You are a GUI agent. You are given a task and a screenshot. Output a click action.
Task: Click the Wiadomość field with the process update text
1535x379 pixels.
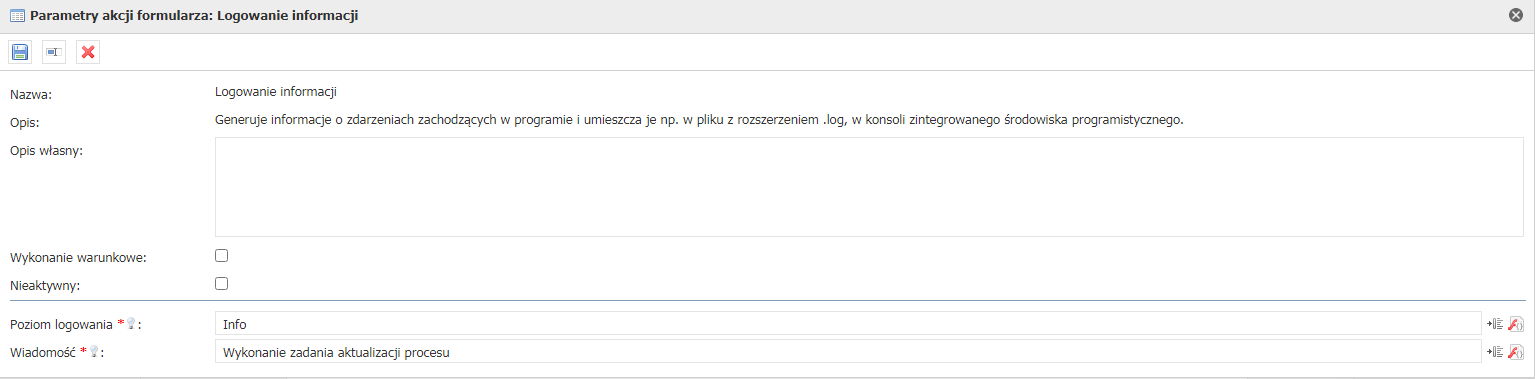(848, 351)
